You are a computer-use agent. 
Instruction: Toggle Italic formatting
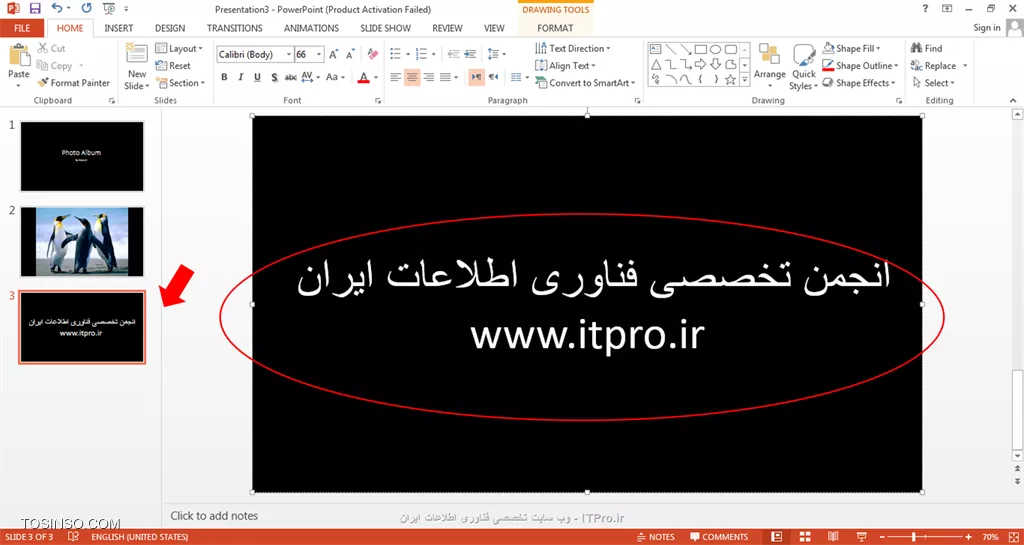[x=241, y=77]
